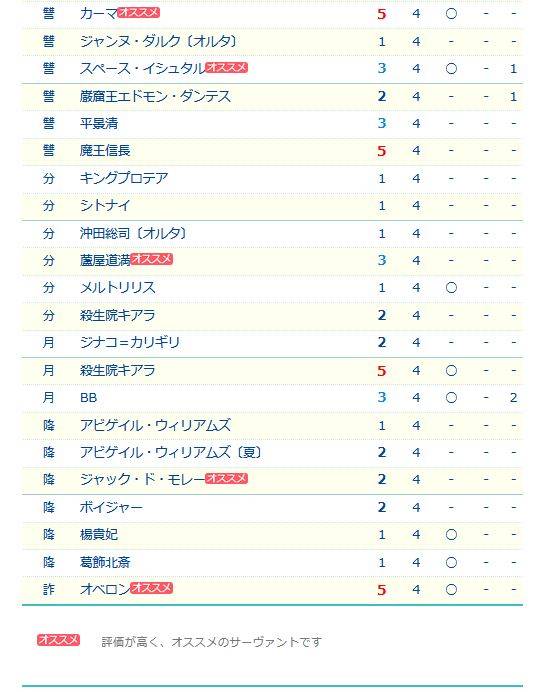The width and height of the screenshot is (544, 692).
Task: Open 巌窟王エドモン・ダンテス page
Action: (x=155, y=96)
